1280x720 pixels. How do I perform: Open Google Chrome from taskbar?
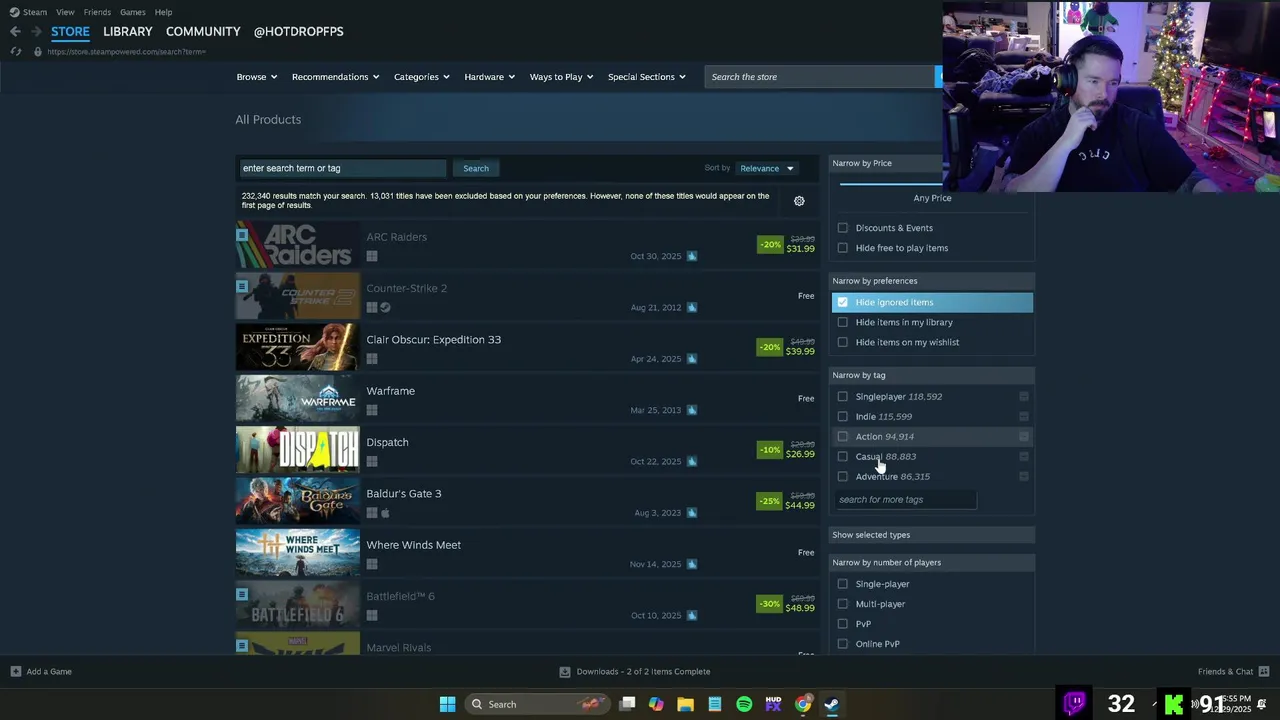803,704
